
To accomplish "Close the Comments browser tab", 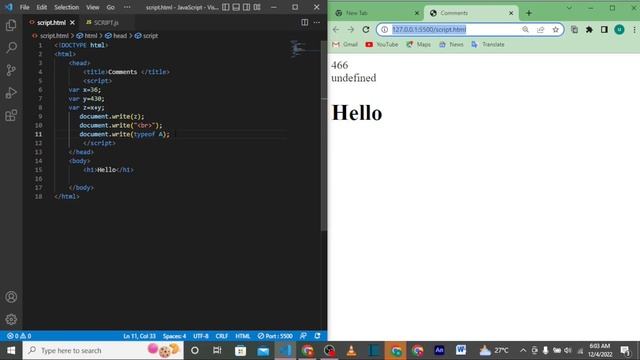I will (511, 13).
